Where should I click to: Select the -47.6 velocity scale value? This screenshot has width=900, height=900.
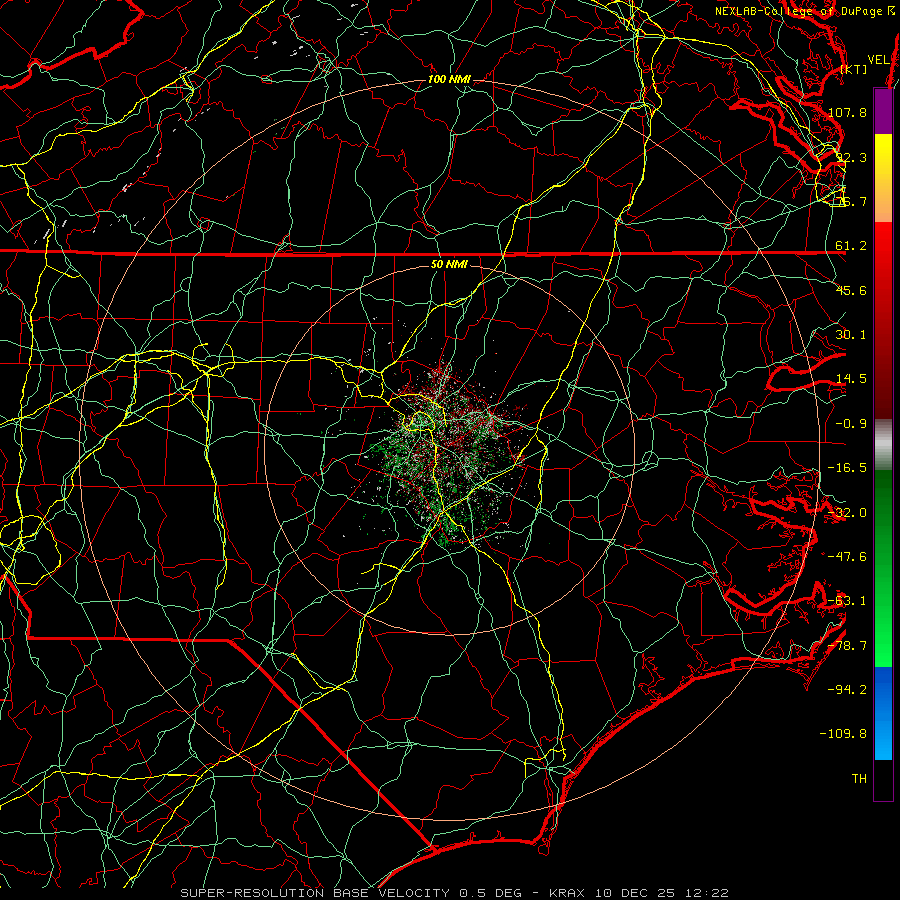(847, 557)
